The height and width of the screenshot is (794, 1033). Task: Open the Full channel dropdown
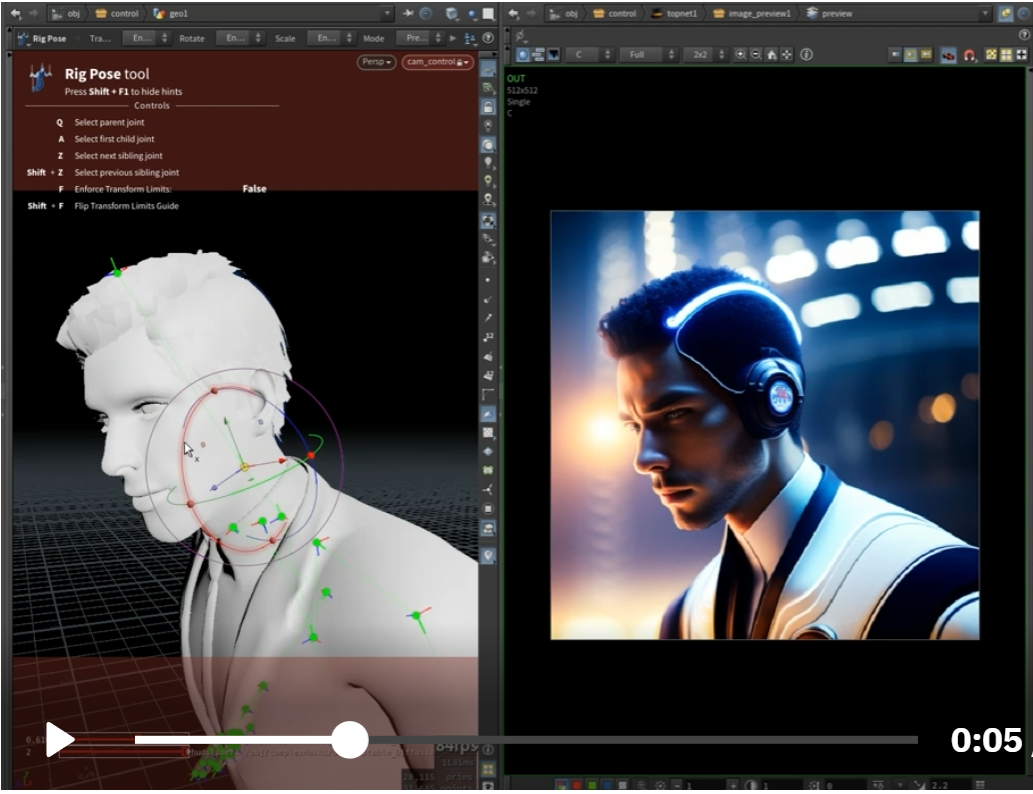pyautogui.click(x=648, y=55)
